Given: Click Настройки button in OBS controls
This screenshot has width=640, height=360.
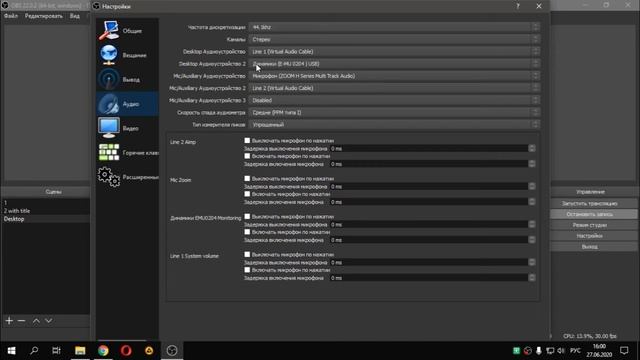Looking at the screenshot, I should [589, 236].
